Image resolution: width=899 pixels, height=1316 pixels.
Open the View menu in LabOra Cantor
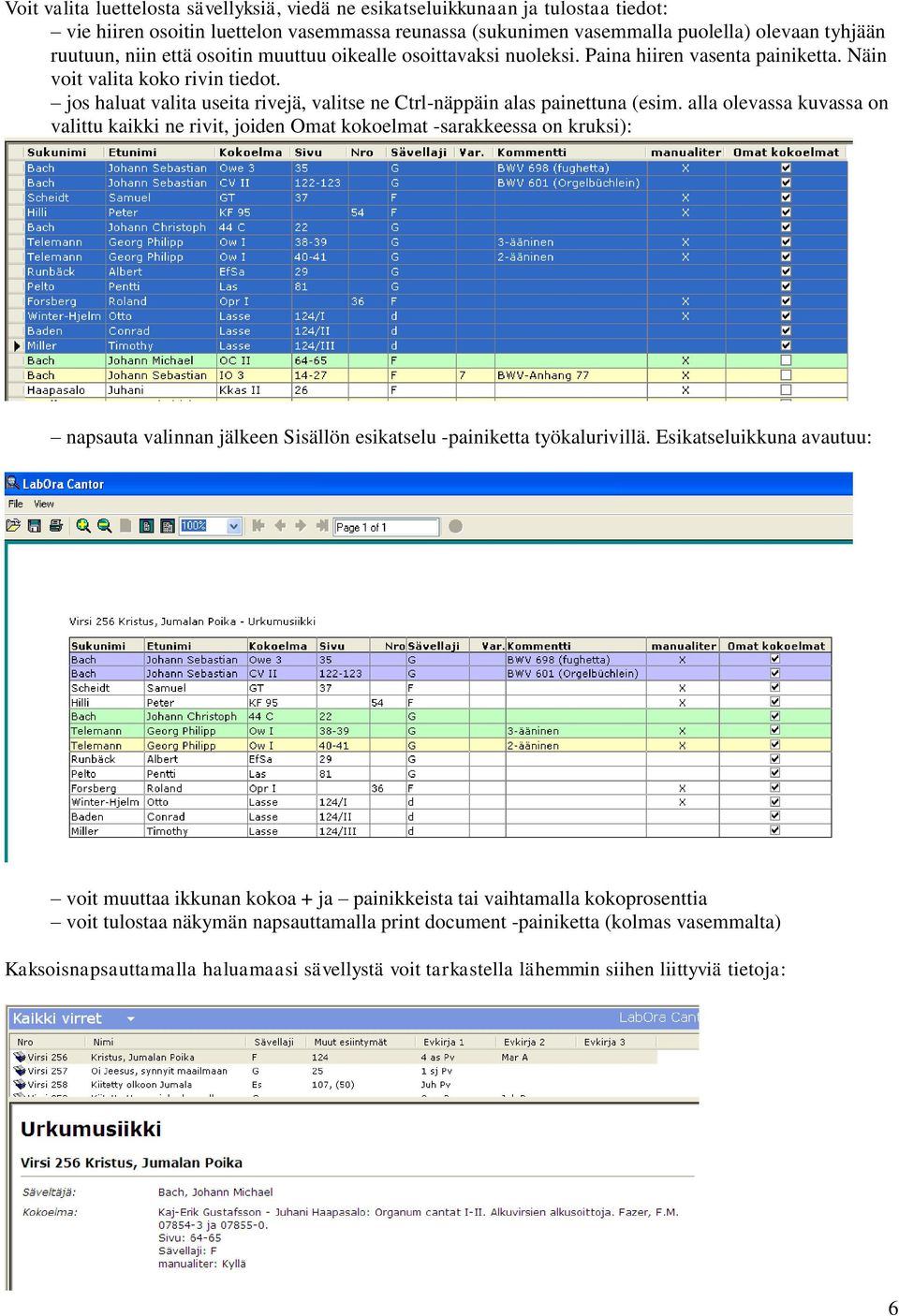pyautogui.click(x=44, y=504)
